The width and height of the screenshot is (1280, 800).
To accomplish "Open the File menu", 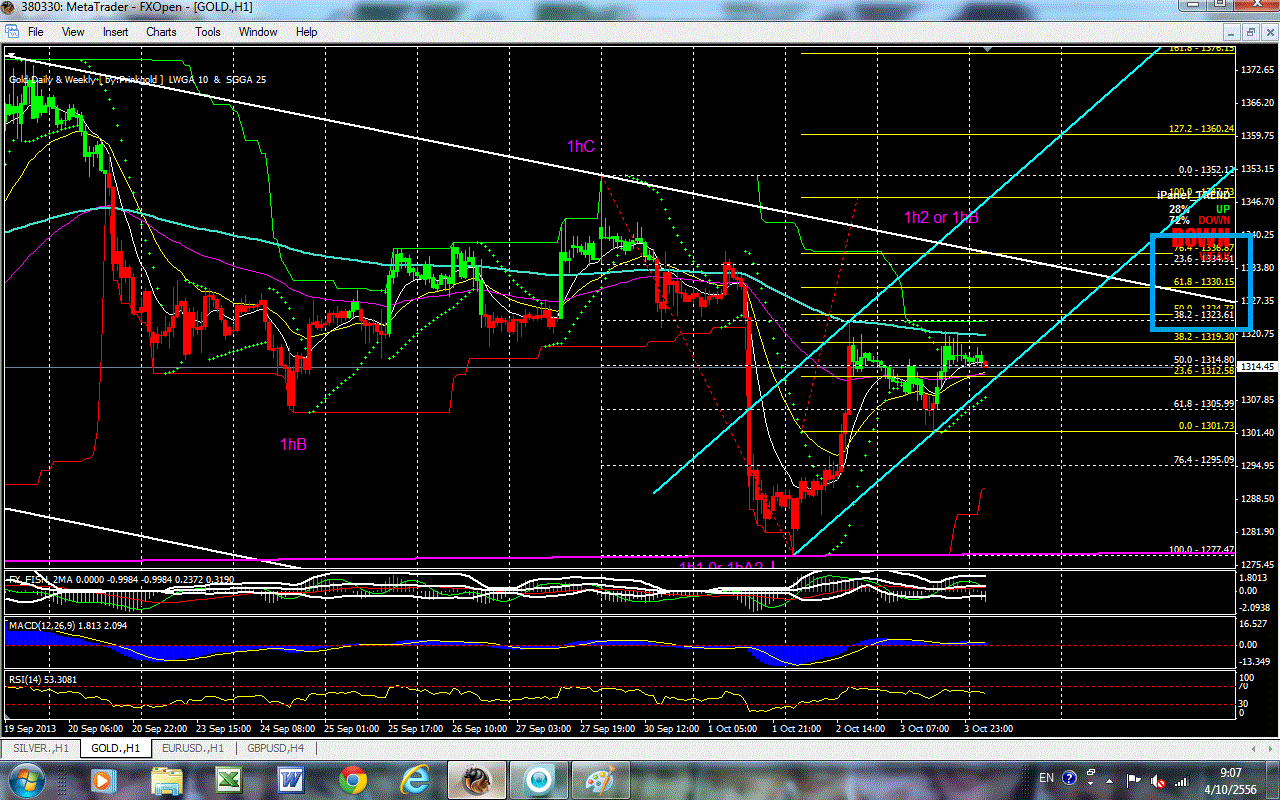I will (35, 32).
